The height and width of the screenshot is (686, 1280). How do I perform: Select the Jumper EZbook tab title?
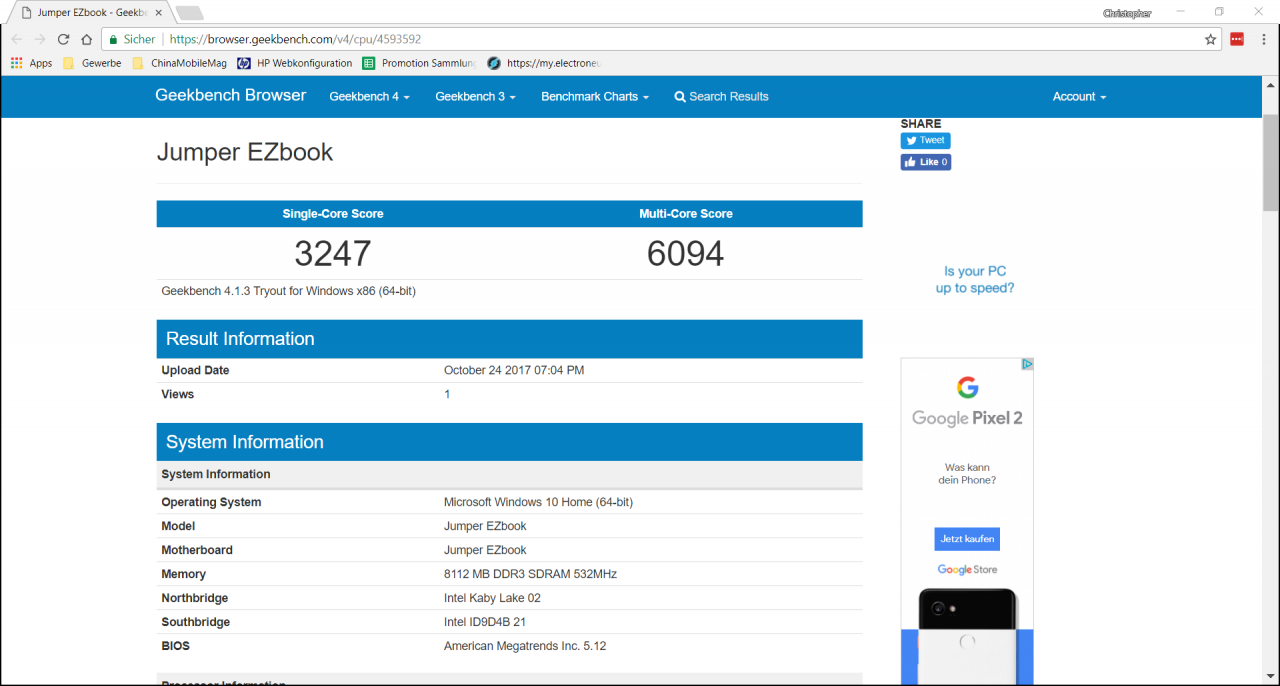93,13
